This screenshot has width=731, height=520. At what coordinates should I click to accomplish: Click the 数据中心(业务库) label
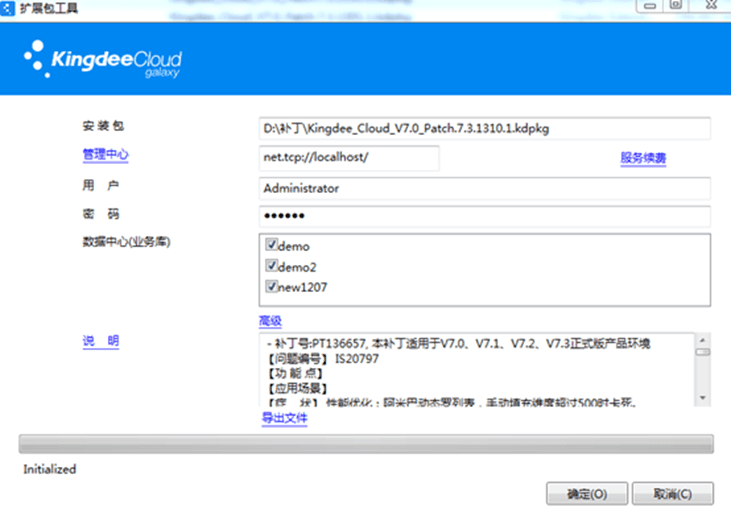tap(126, 242)
